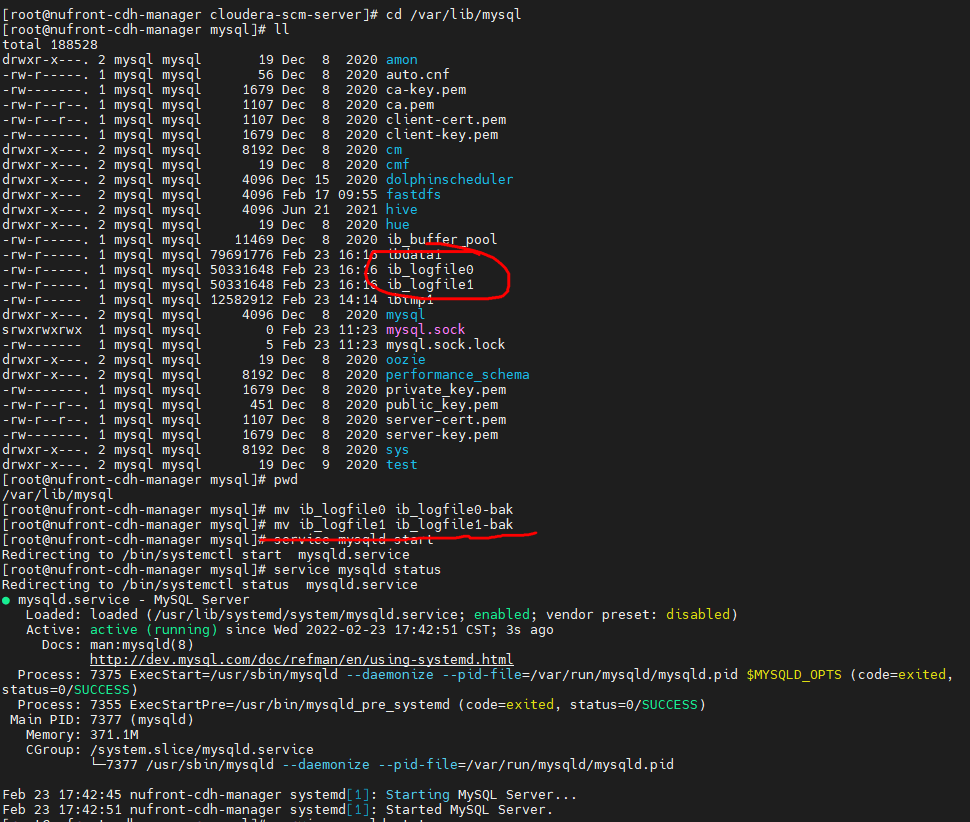
Task: Click the 'ExecStartPre=/usr/bin/mysqld_pre_systemd' text
Action: coord(290,704)
